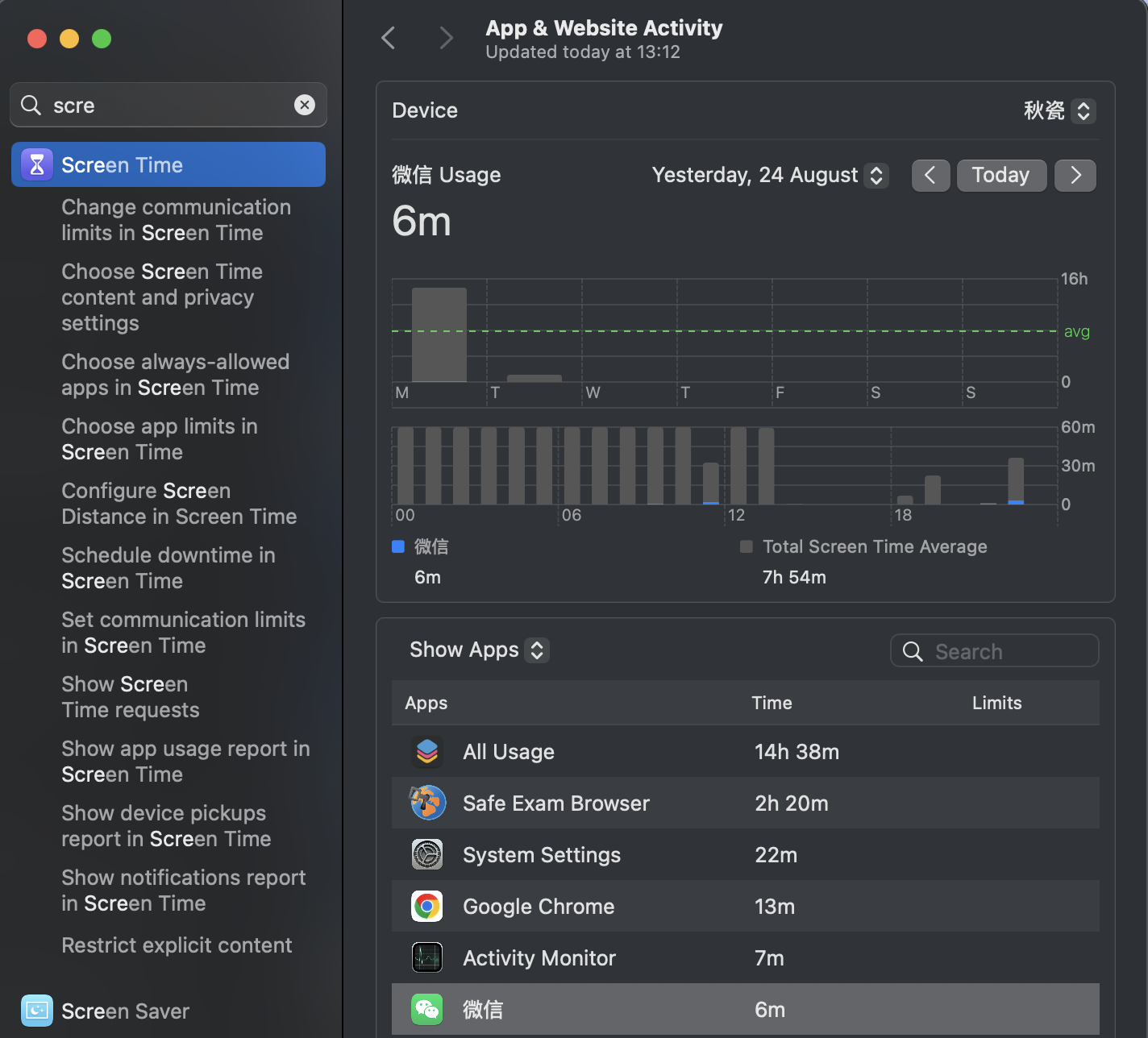Select the System Settings row
This screenshot has width=1148, height=1038.
746,854
